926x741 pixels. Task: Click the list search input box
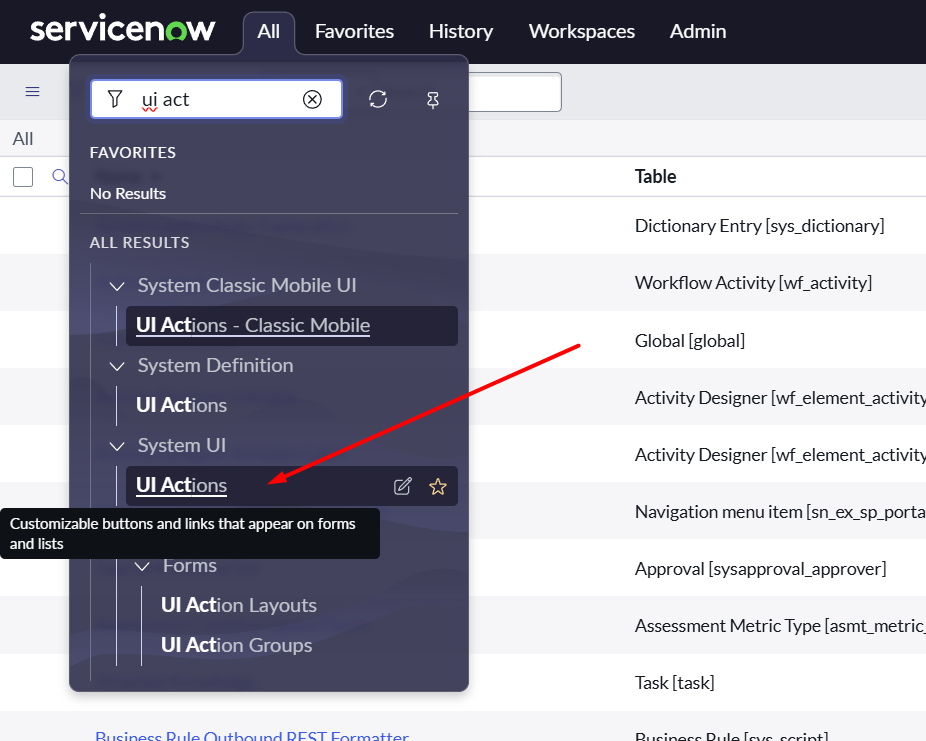tap(514, 92)
